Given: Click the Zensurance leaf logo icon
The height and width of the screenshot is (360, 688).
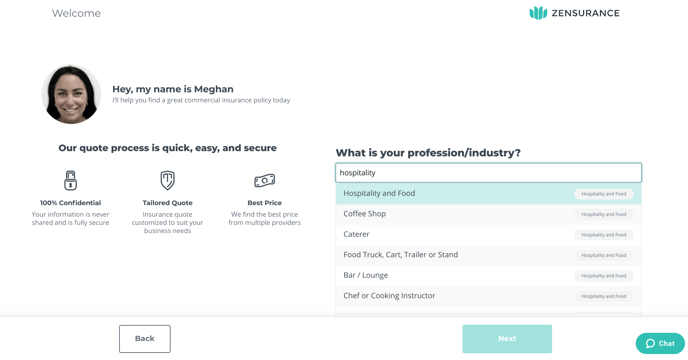Looking at the screenshot, I should pos(538,13).
